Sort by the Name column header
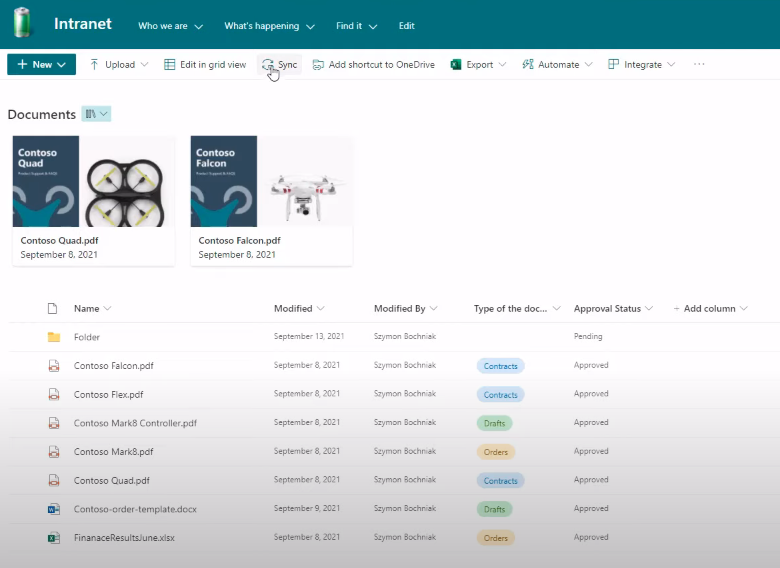 coord(92,309)
